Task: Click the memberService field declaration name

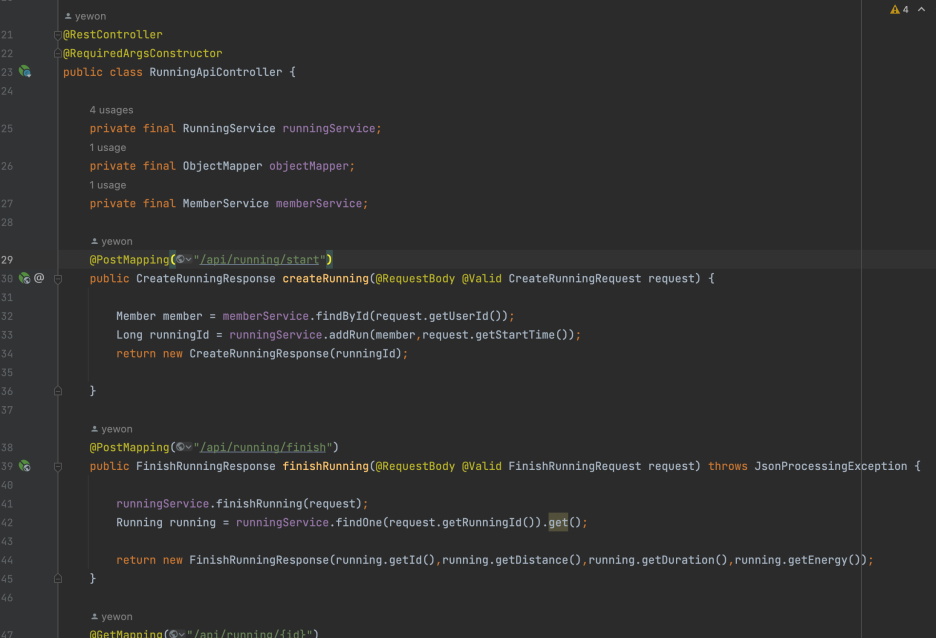Action: tap(319, 204)
